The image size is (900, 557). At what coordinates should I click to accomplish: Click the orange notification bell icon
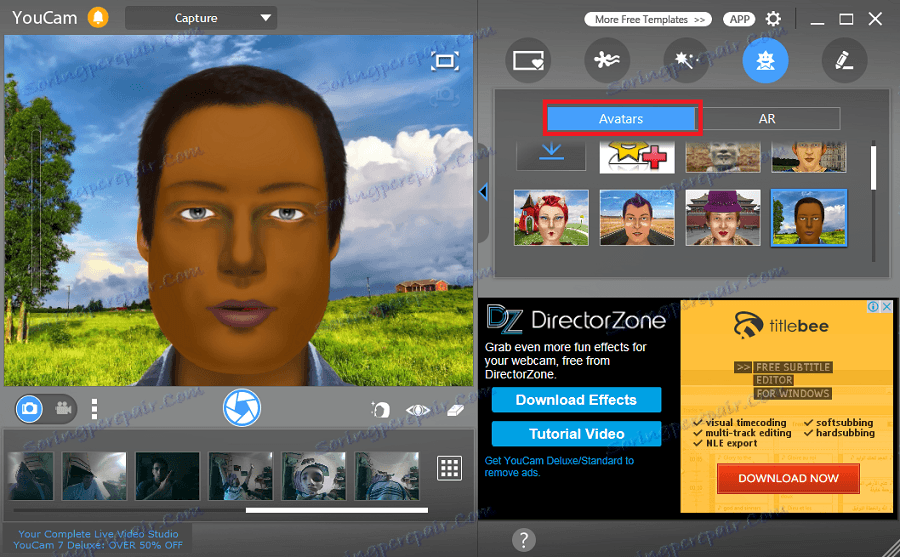pyautogui.click(x=98, y=17)
